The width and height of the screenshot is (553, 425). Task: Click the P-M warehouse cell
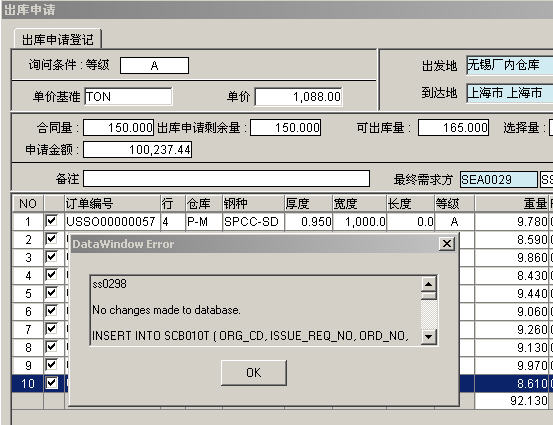(x=204, y=221)
